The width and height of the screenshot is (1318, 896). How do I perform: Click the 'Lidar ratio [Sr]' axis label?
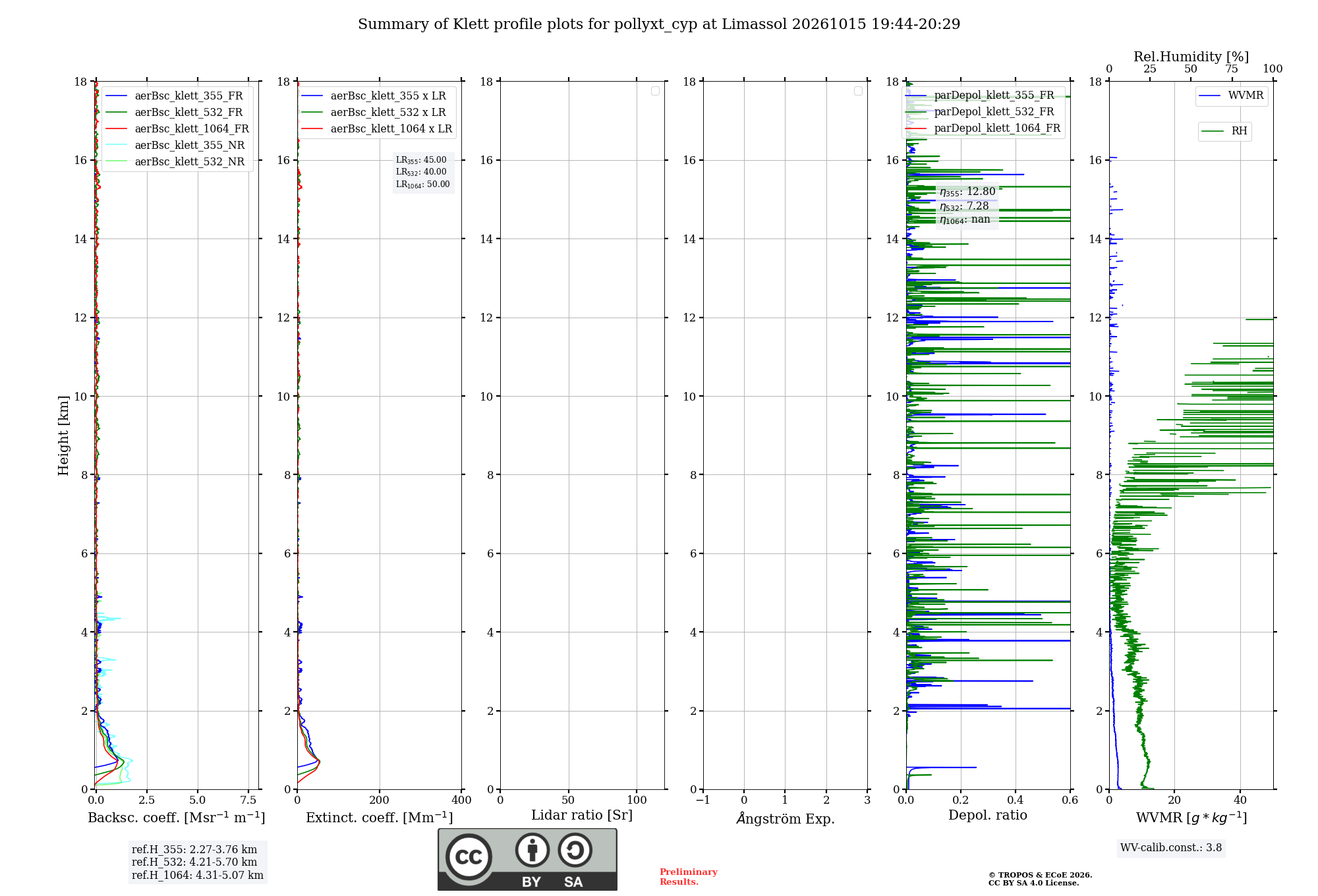(582, 816)
